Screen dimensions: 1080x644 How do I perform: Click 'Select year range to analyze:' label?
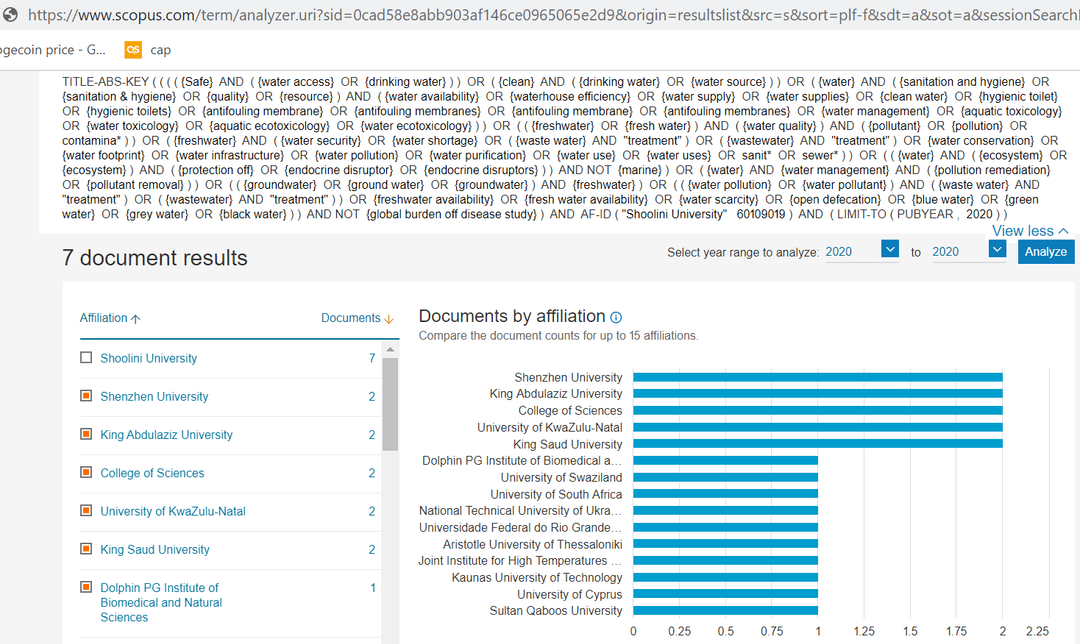pos(743,252)
